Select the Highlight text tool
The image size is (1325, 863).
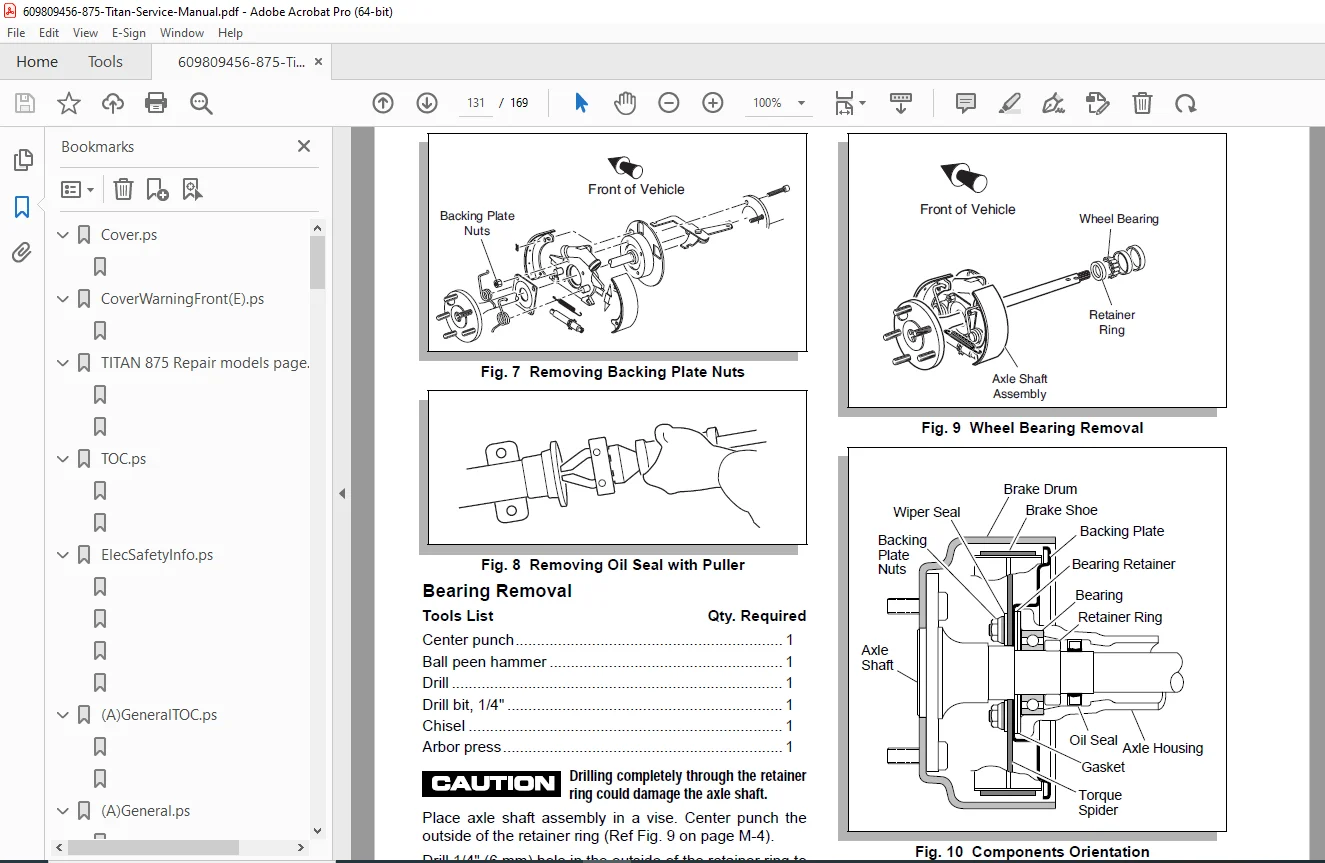click(1010, 103)
